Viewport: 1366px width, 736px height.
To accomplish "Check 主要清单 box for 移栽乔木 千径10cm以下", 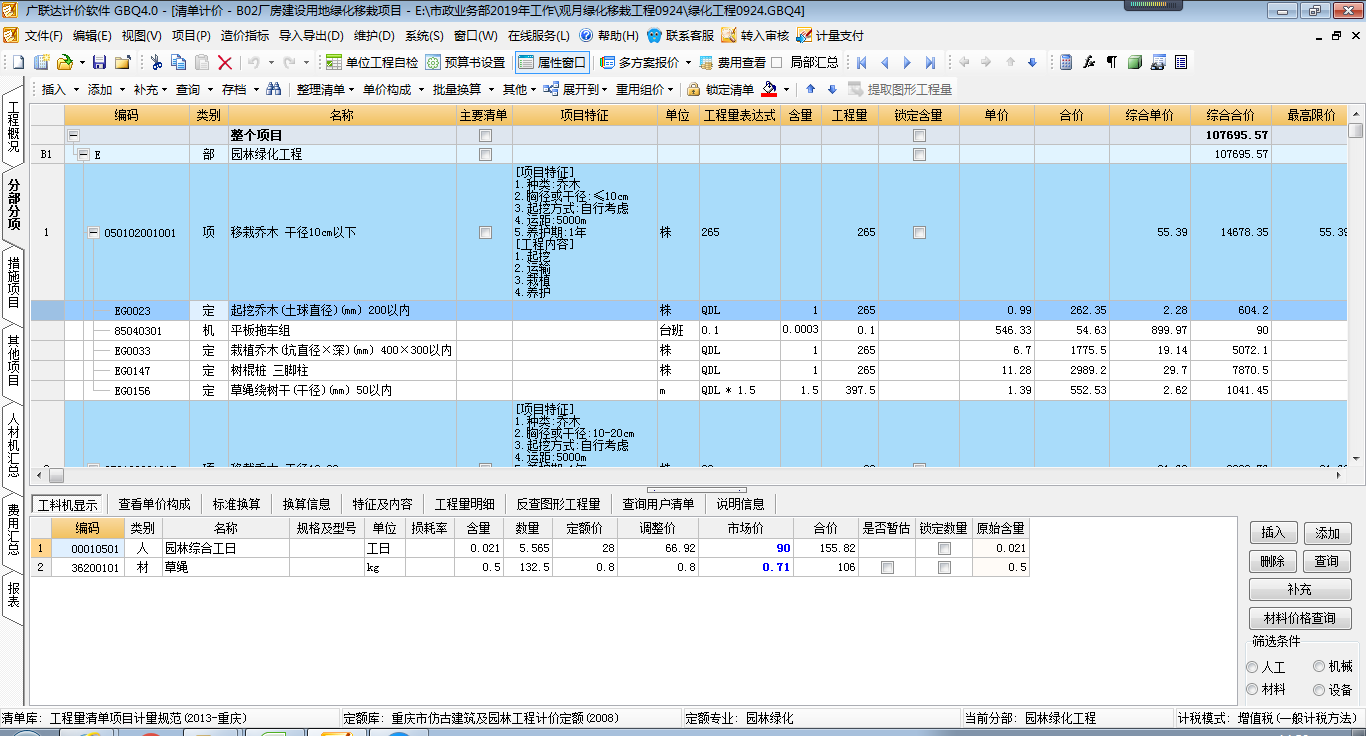I will (485, 232).
